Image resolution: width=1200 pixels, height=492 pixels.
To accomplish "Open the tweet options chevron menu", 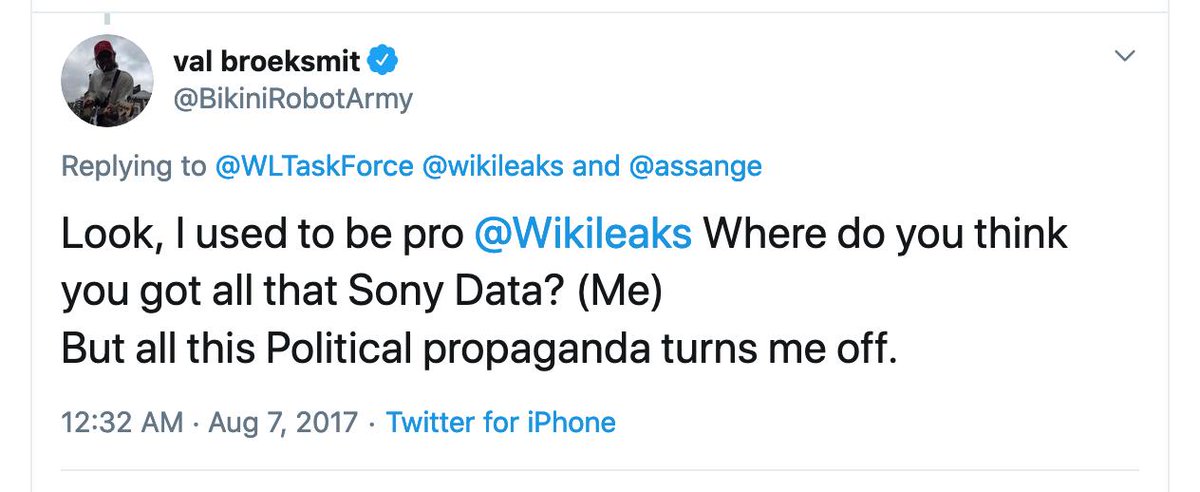I will 1126,57.
